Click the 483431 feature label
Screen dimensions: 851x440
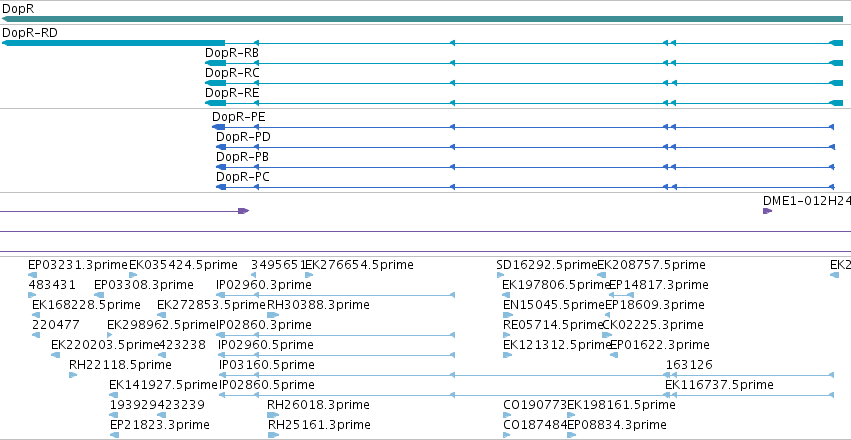[52, 285]
